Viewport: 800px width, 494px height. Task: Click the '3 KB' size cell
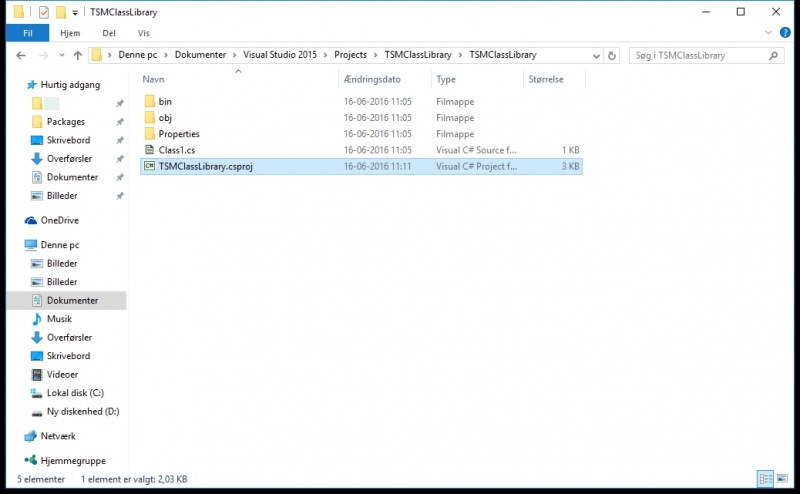[x=570, y=166]
